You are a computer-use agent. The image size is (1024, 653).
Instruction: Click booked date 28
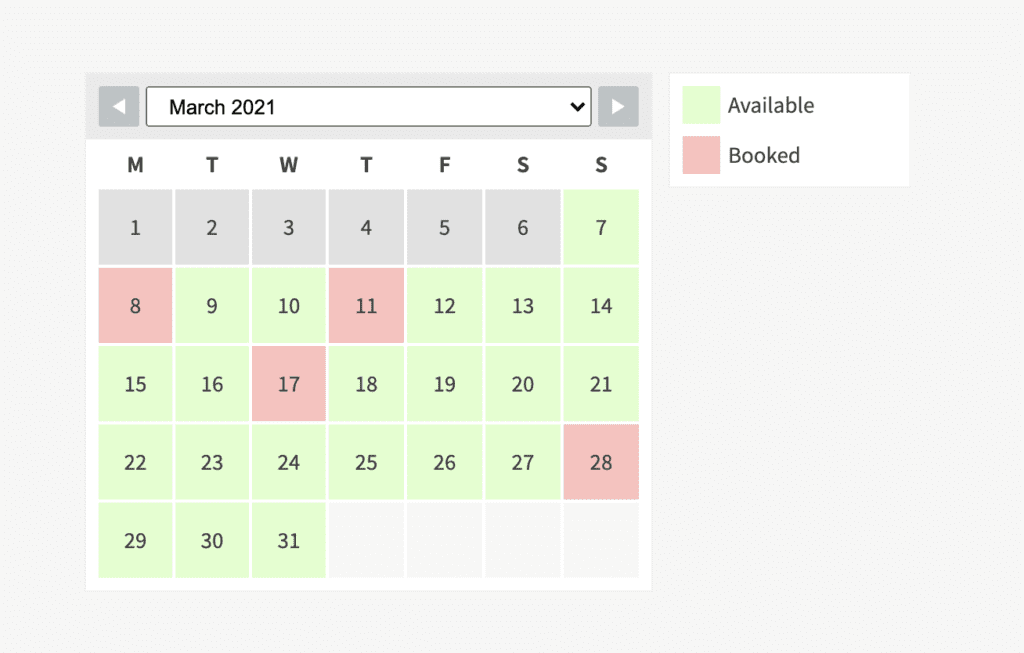601,462
